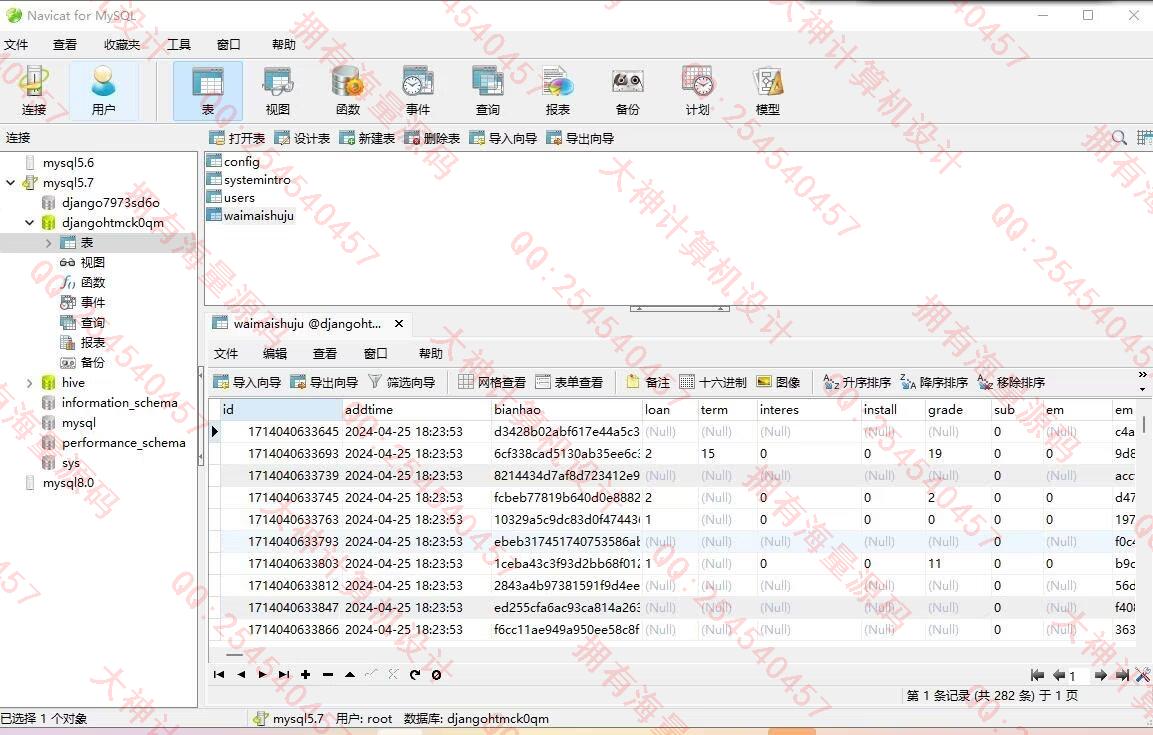
Task: Select the 表 (Table) button in the main toolbar
Action: pos(207,90)
